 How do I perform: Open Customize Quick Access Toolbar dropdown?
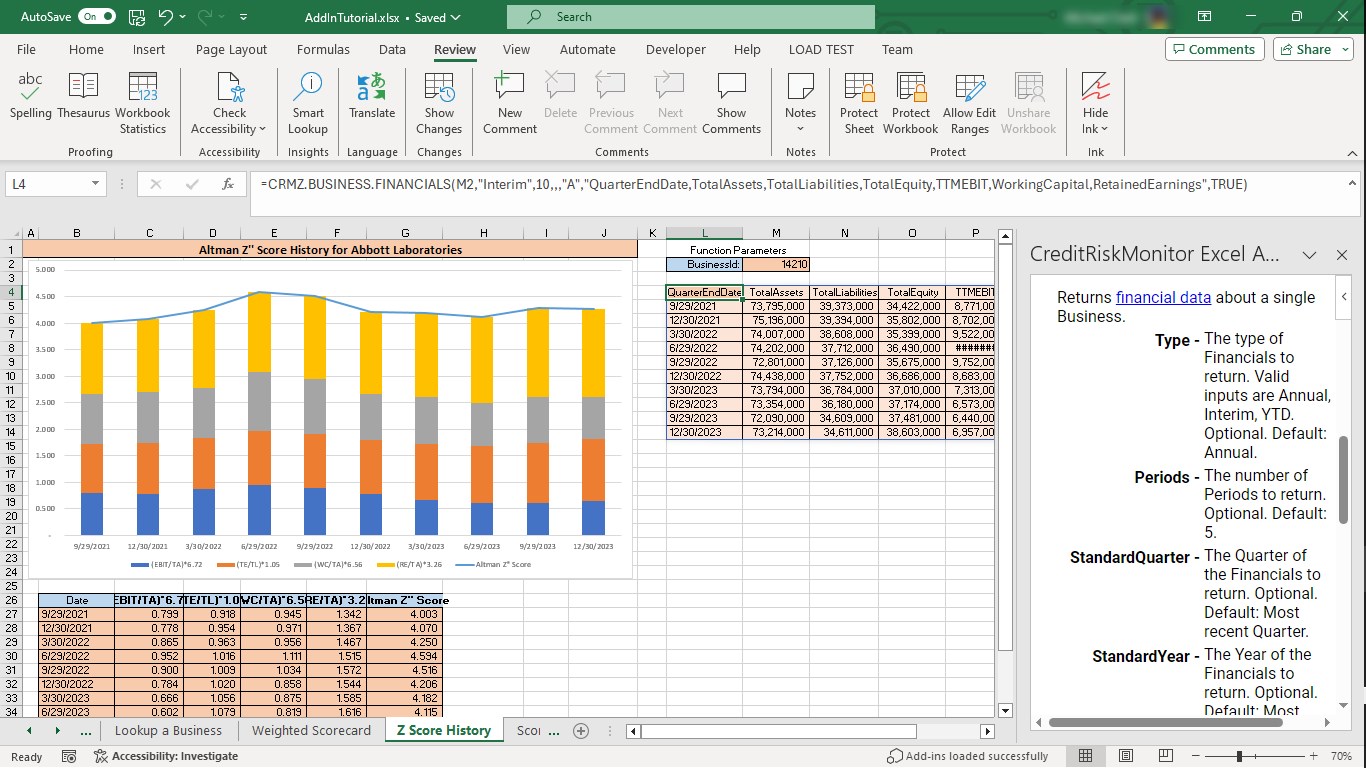(x=244, y=17)
